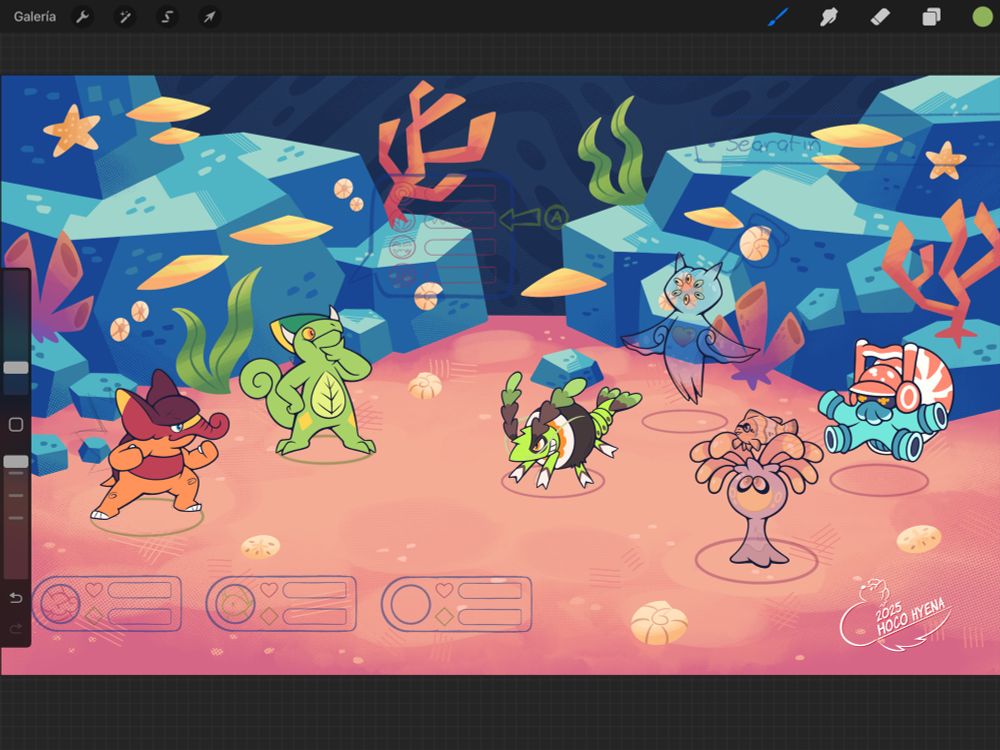Activate the Selection tool

click(x=167, y=17)
